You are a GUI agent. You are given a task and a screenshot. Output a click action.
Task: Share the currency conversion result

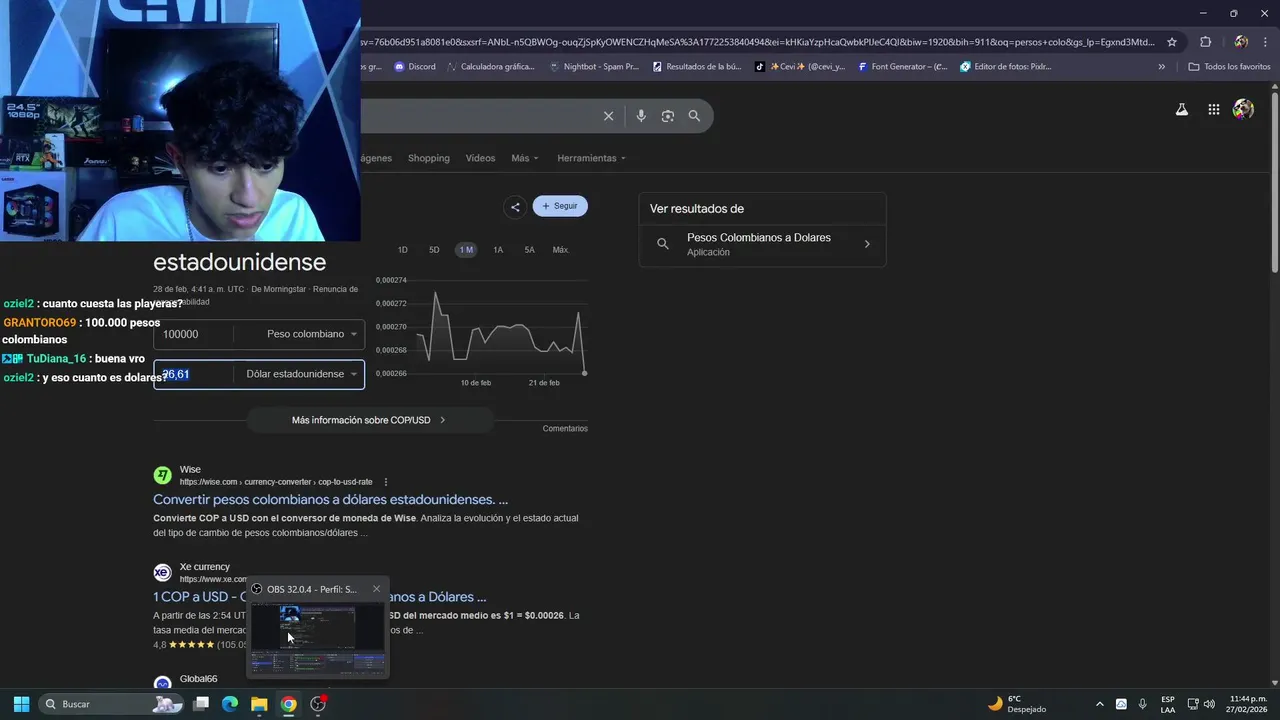(x=515, y=207)
